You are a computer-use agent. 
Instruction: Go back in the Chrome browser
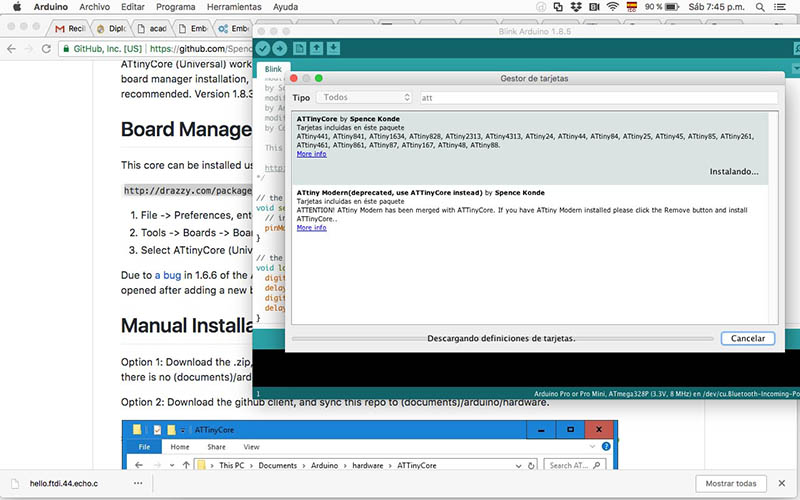[11, 49]
